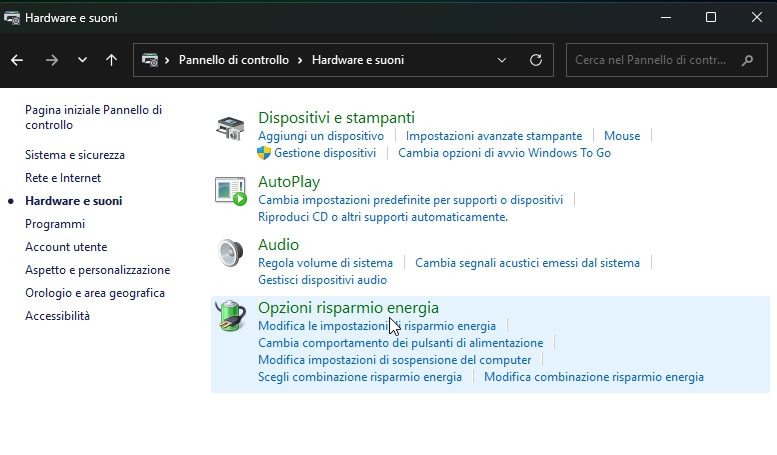Click the title bar Hardware e suoni icon
777x455 pixels.
click(x=11, y=18)
